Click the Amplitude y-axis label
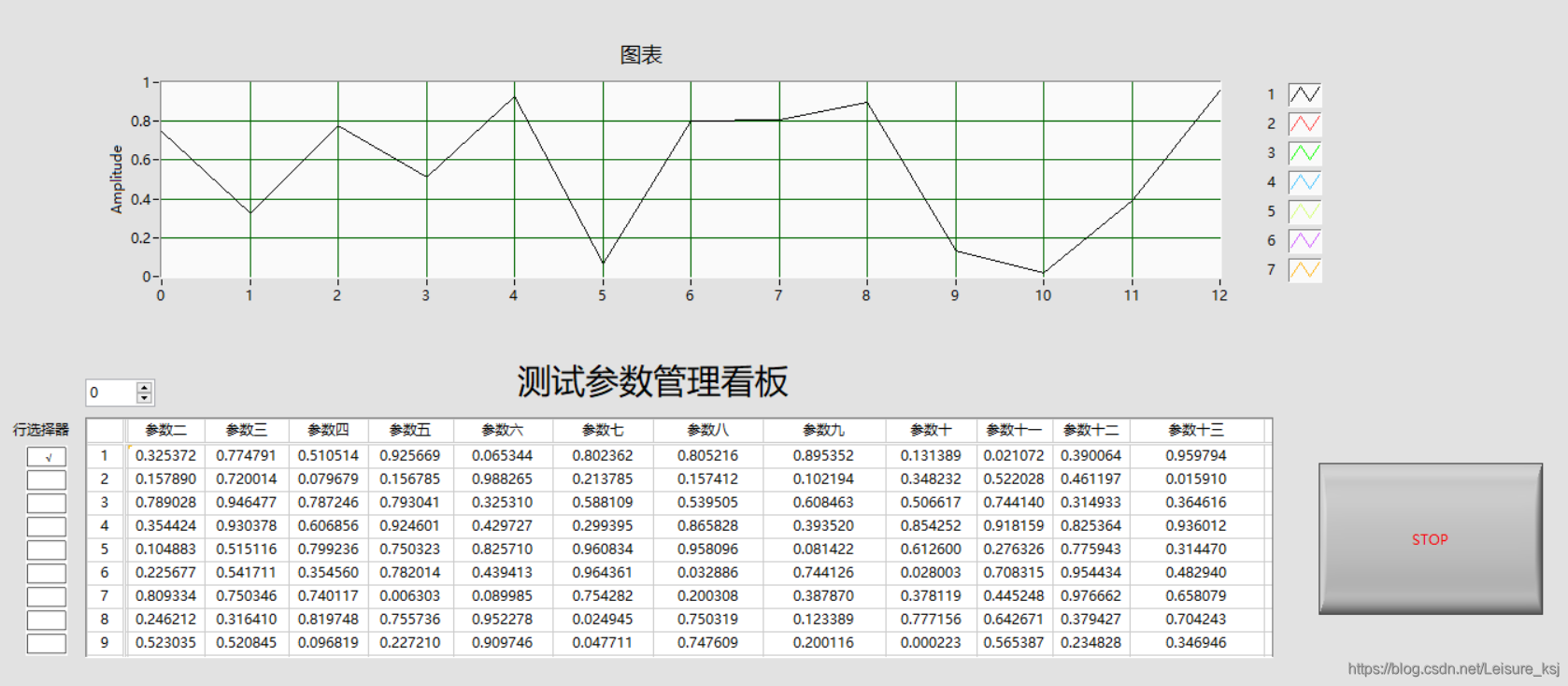The width and height of the screenshot is (1568, 686). click(x=117, y=179)
